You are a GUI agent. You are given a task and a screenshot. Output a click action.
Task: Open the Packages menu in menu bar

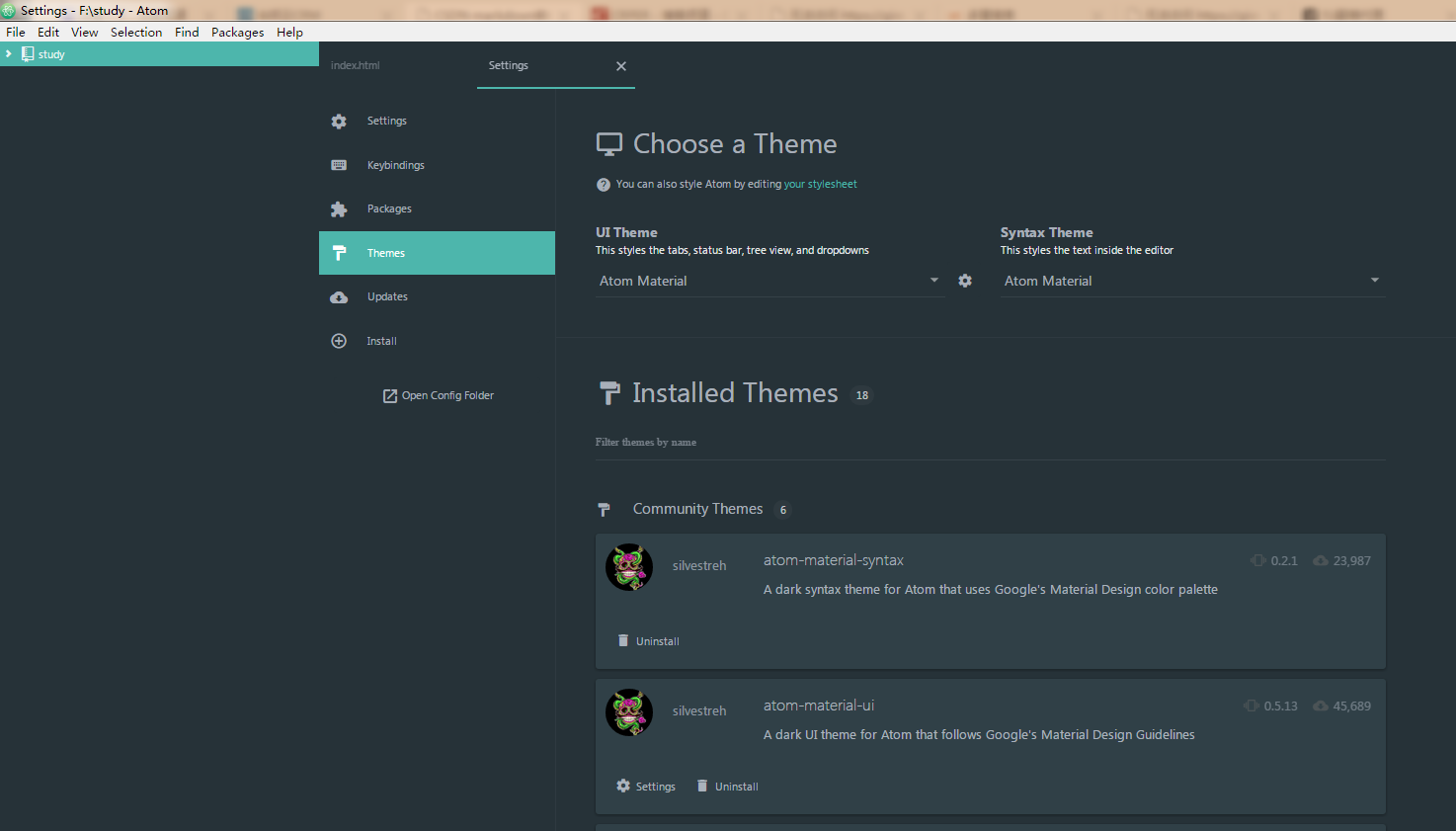[x=237, y=33]
